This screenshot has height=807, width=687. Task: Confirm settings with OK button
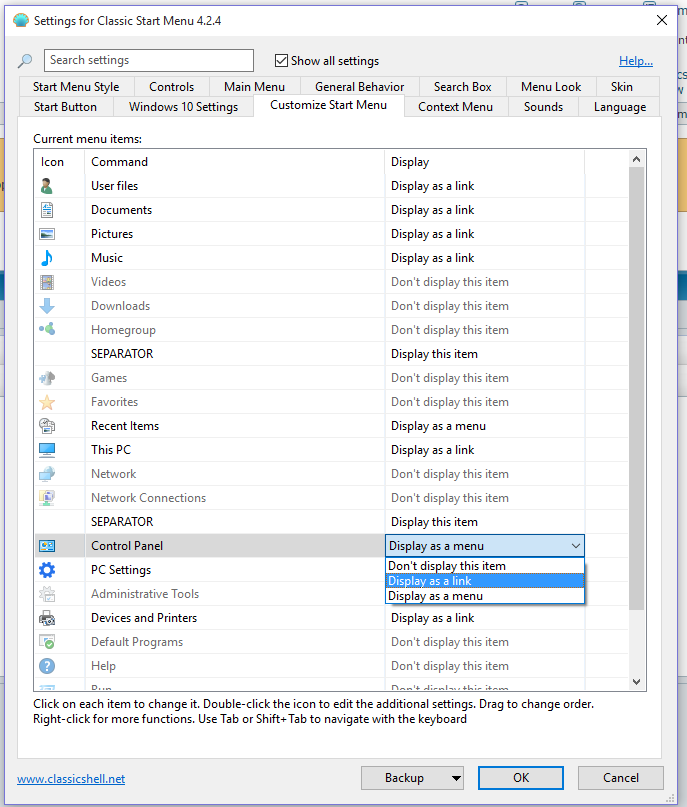click(521, 778)
